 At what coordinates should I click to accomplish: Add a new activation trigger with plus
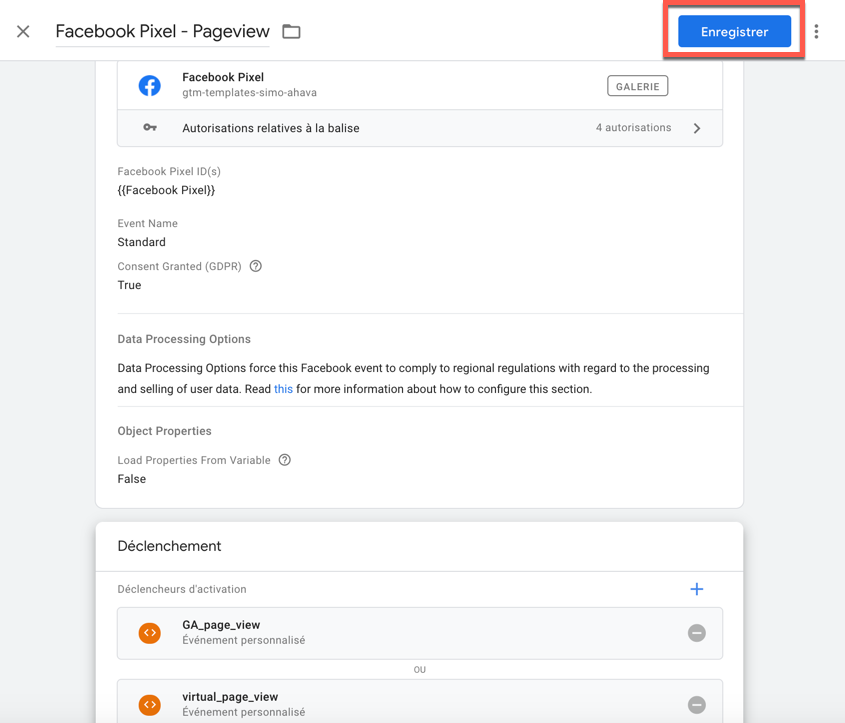[697, 589]
